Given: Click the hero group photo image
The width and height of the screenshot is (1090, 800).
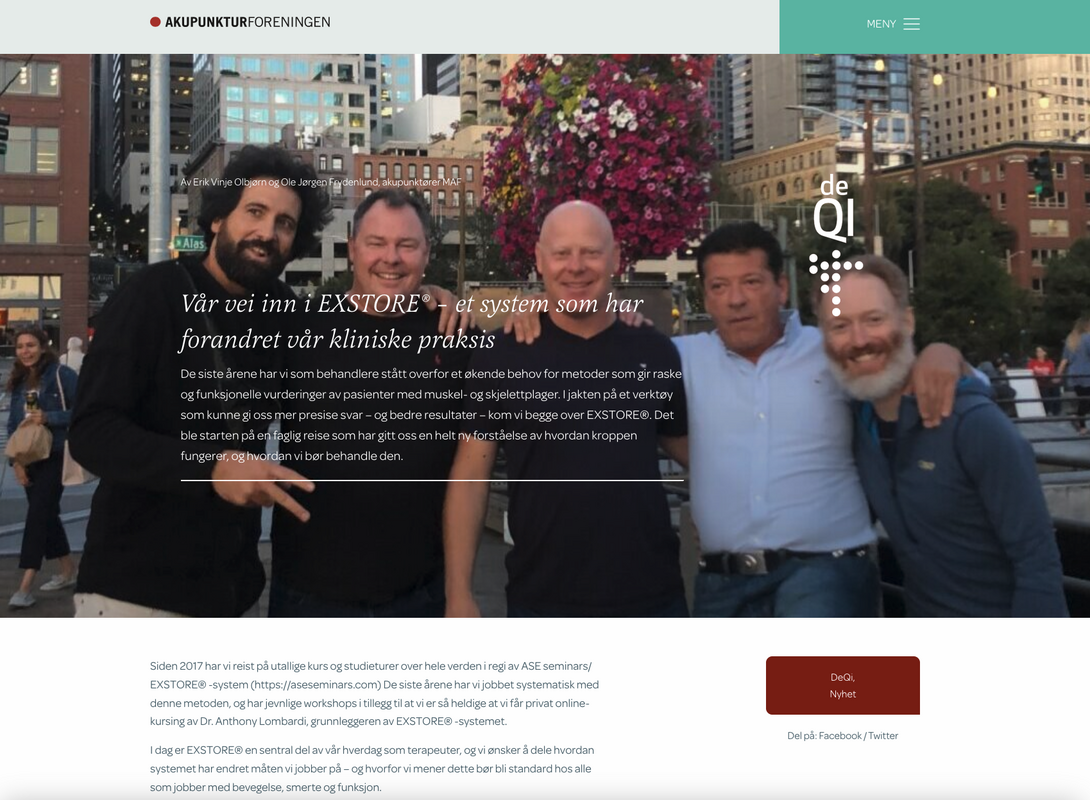Looking at the screenshot, I should [x=545, y=336].
